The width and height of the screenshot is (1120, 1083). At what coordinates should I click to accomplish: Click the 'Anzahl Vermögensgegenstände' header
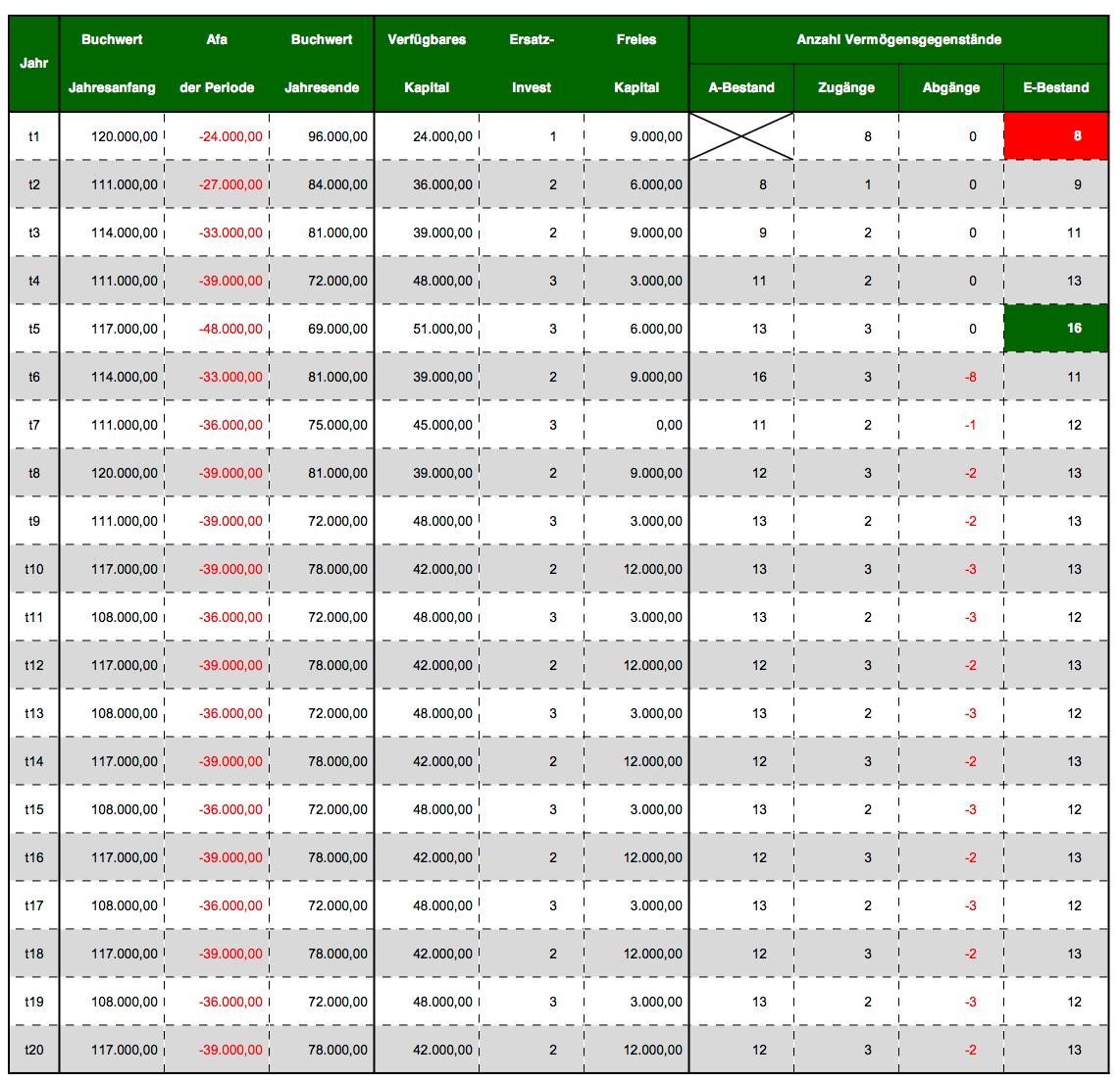coord(898,40)
